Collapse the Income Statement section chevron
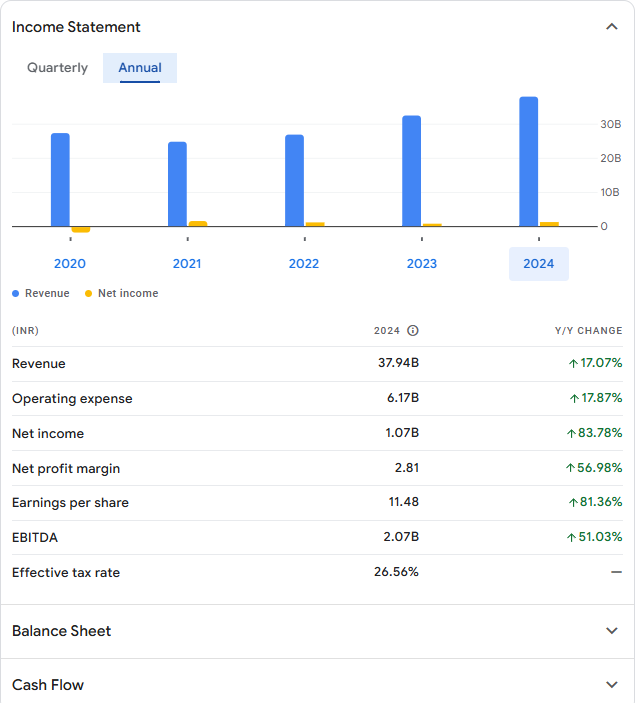The height and width of the screenshot is (703, 635). (x=612, y=27)
